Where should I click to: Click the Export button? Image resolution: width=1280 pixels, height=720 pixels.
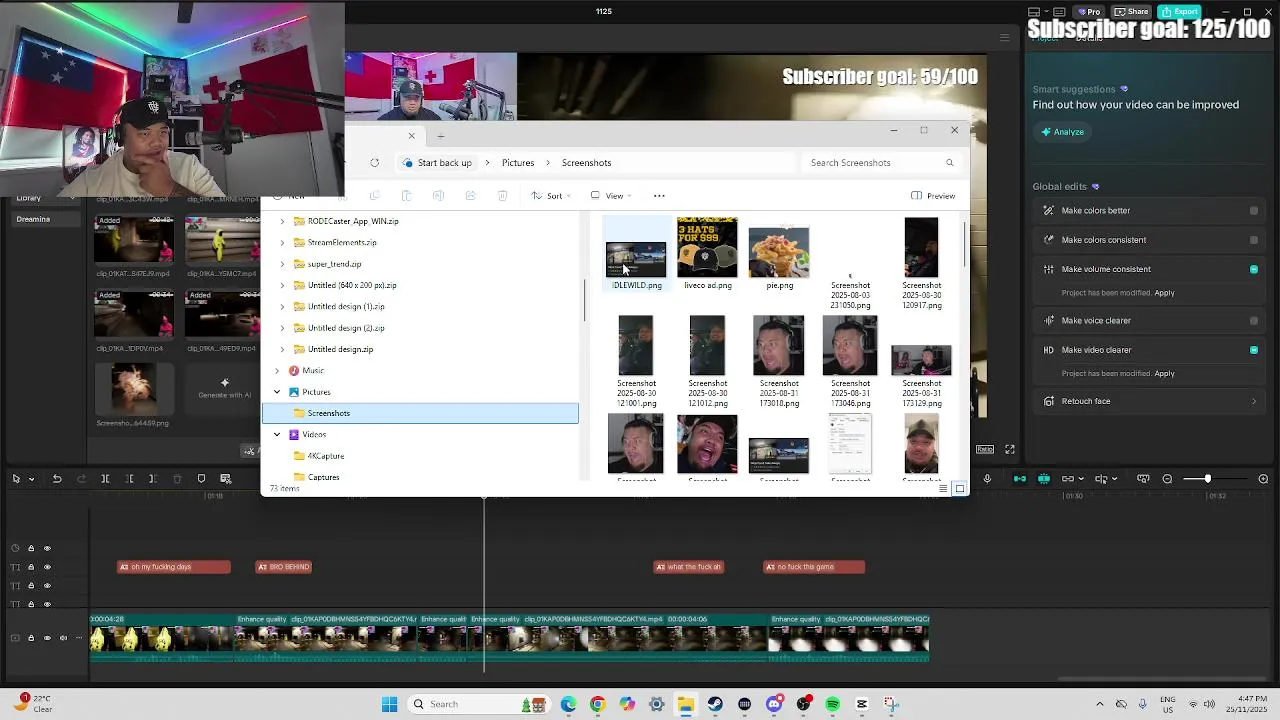pos(1180,12)
